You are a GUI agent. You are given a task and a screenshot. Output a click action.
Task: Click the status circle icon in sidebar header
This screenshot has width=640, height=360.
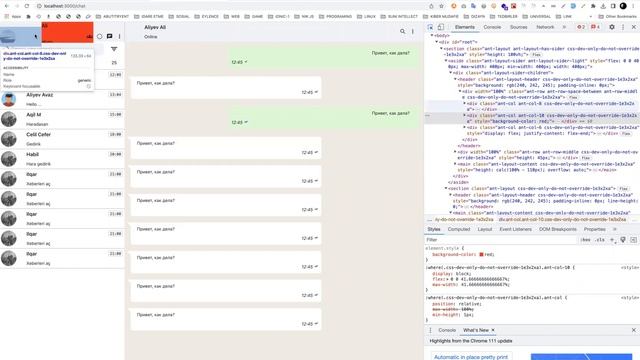coord(99,36)
